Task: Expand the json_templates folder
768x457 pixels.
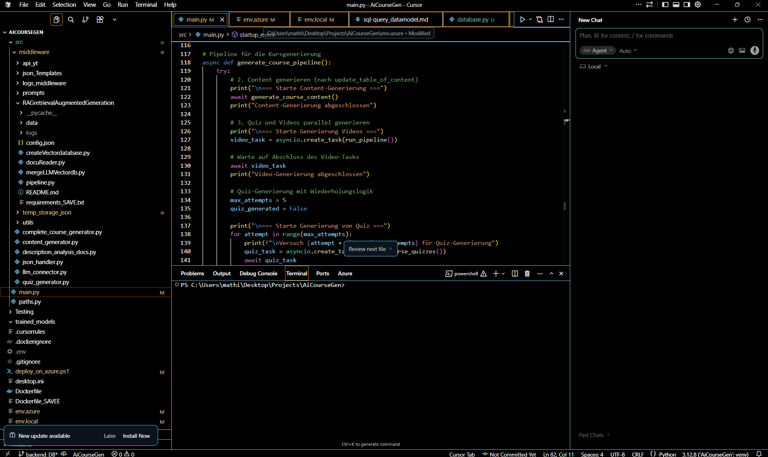Action: [x=42, y=73]
